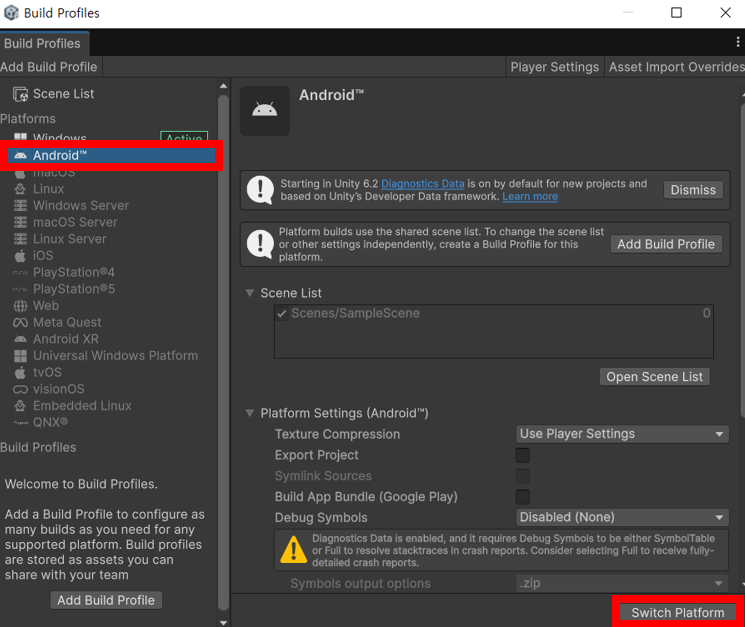Click the details panel vertical scrollbar
Image resolution: width=745 pixels, height=627 pixels.
pos(743,261)
